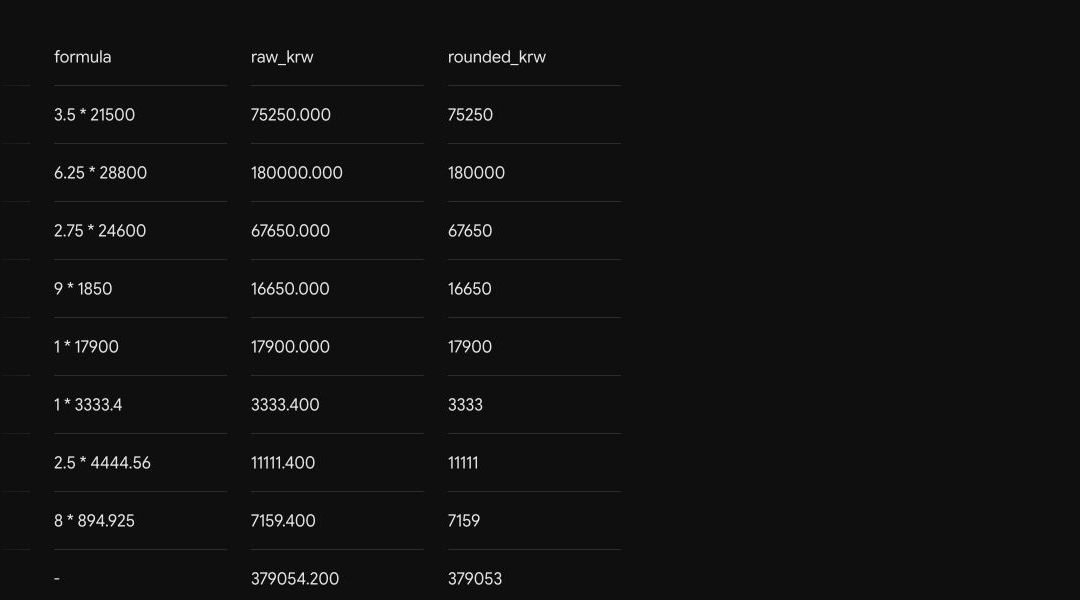
Task: Click the raw value 180000.000
Action: tap(297, 173)
